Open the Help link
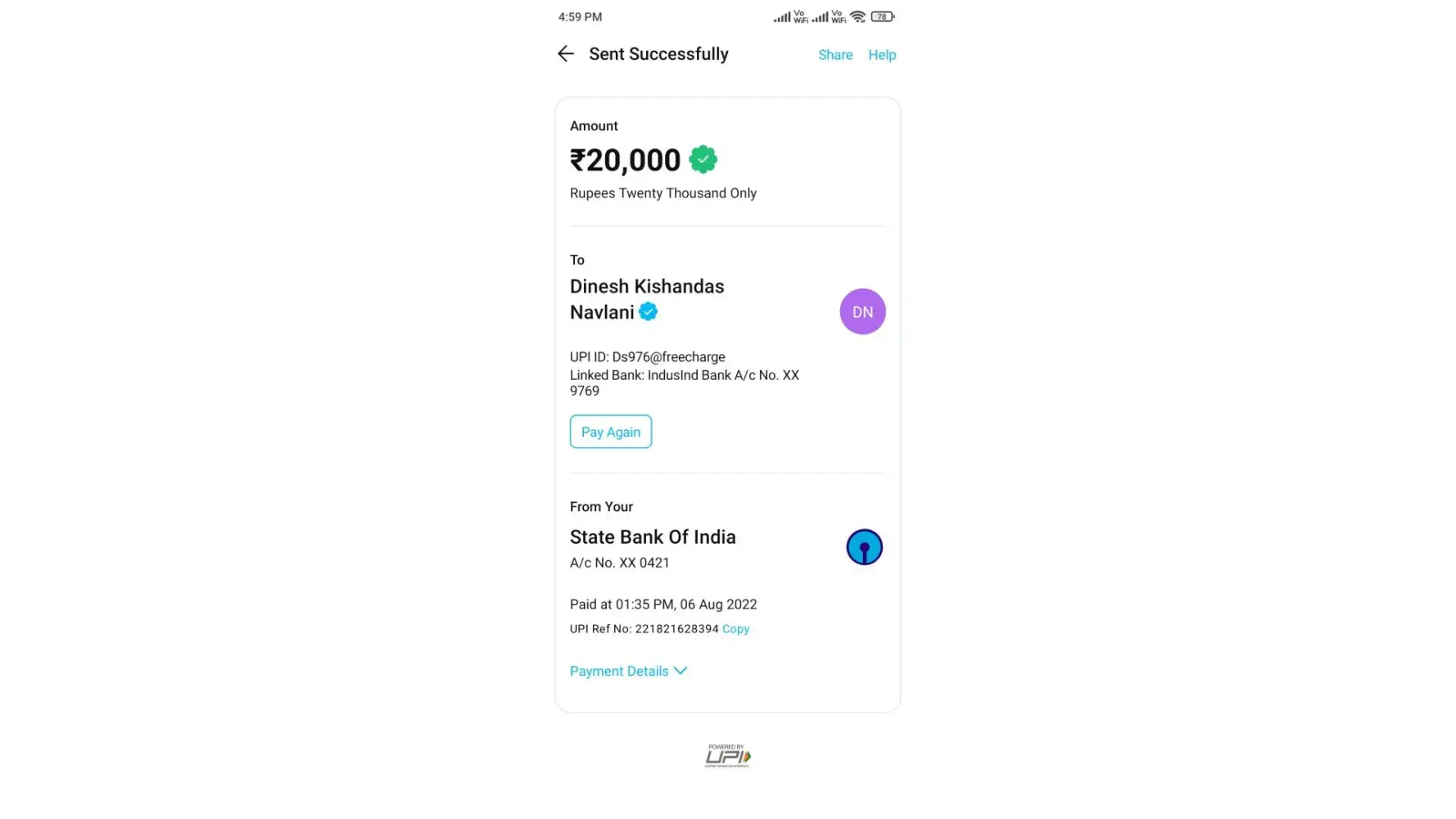 [x=882, y=55]
